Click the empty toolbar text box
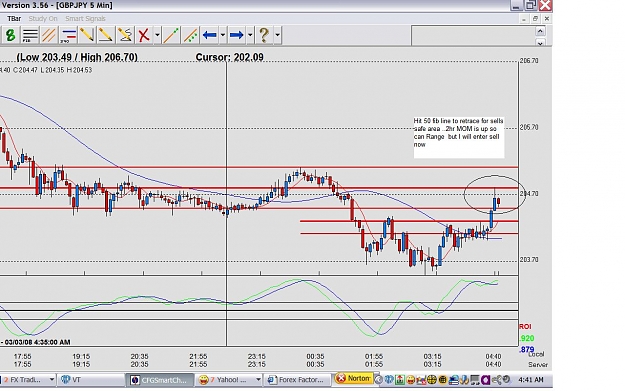Image resolution: width=625 pixels, height=391 pixels. tap(473, 36)
